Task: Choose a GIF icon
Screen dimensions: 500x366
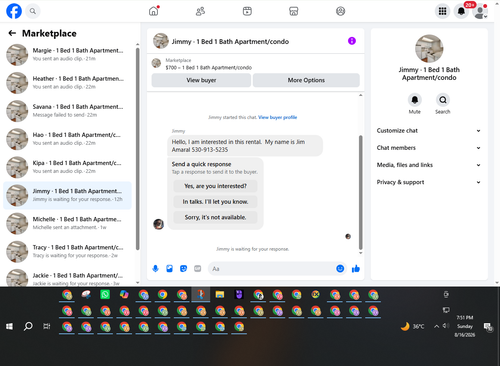Action: [197, 269]
